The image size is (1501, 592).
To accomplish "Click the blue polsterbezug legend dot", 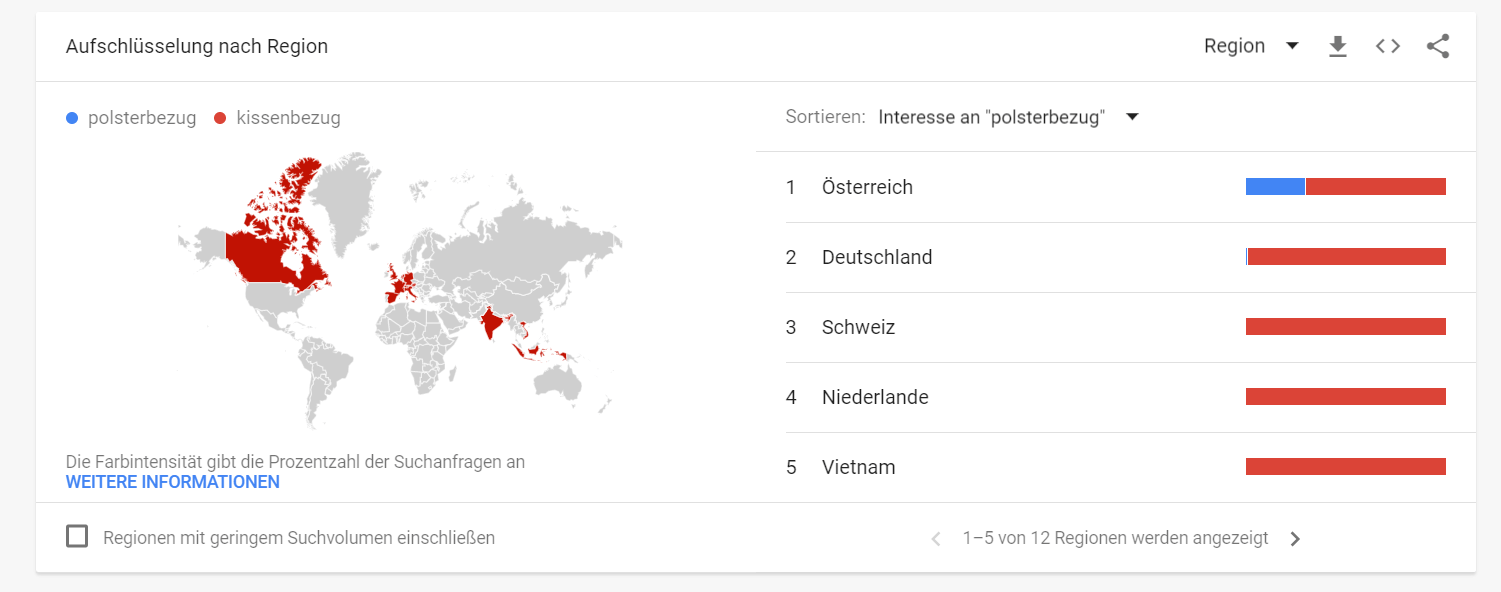I will (x=72, y=118).
